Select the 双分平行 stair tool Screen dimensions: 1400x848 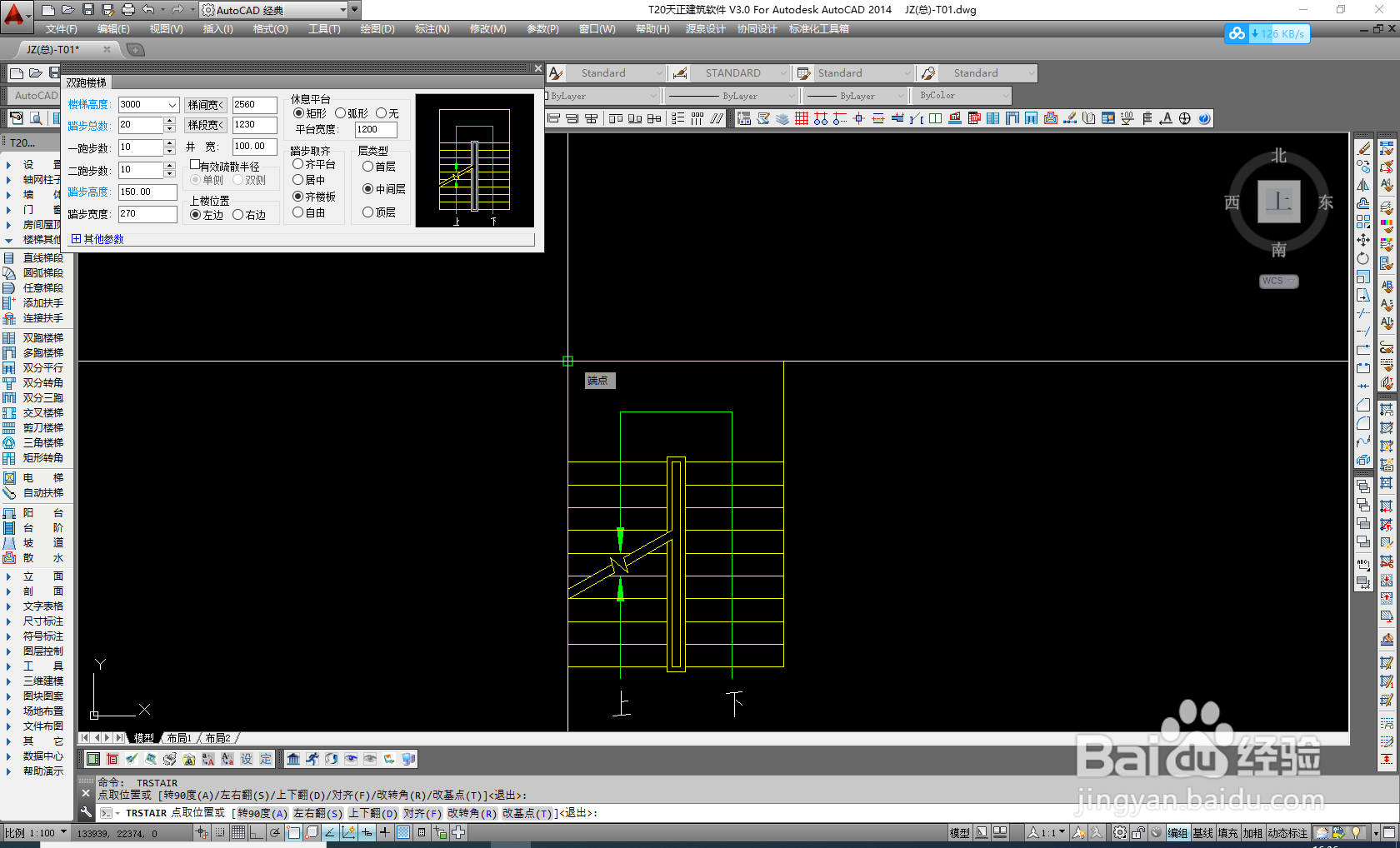(33, 368)
